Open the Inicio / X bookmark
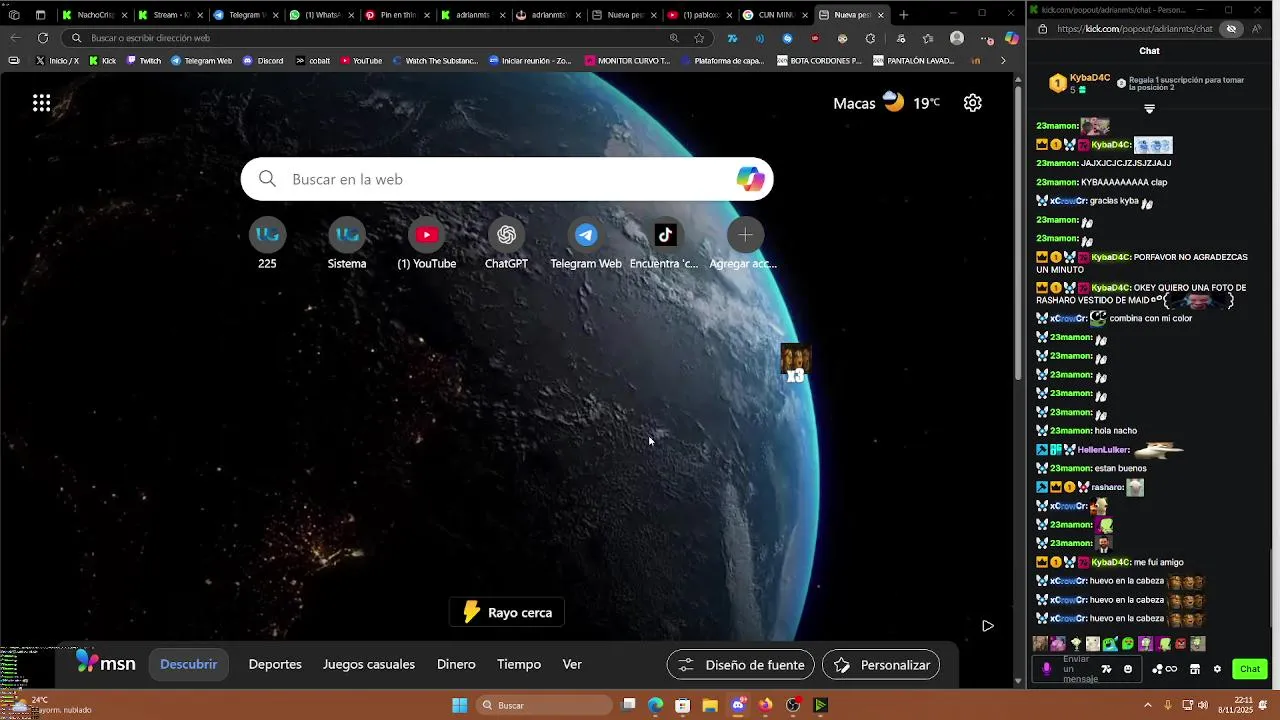Screen dimensions: 1280x720 (x=57, y=60)
